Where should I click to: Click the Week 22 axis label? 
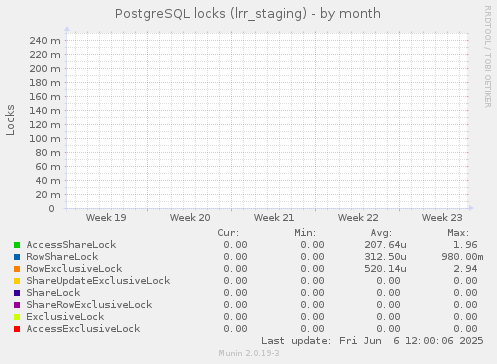(358, 218)
